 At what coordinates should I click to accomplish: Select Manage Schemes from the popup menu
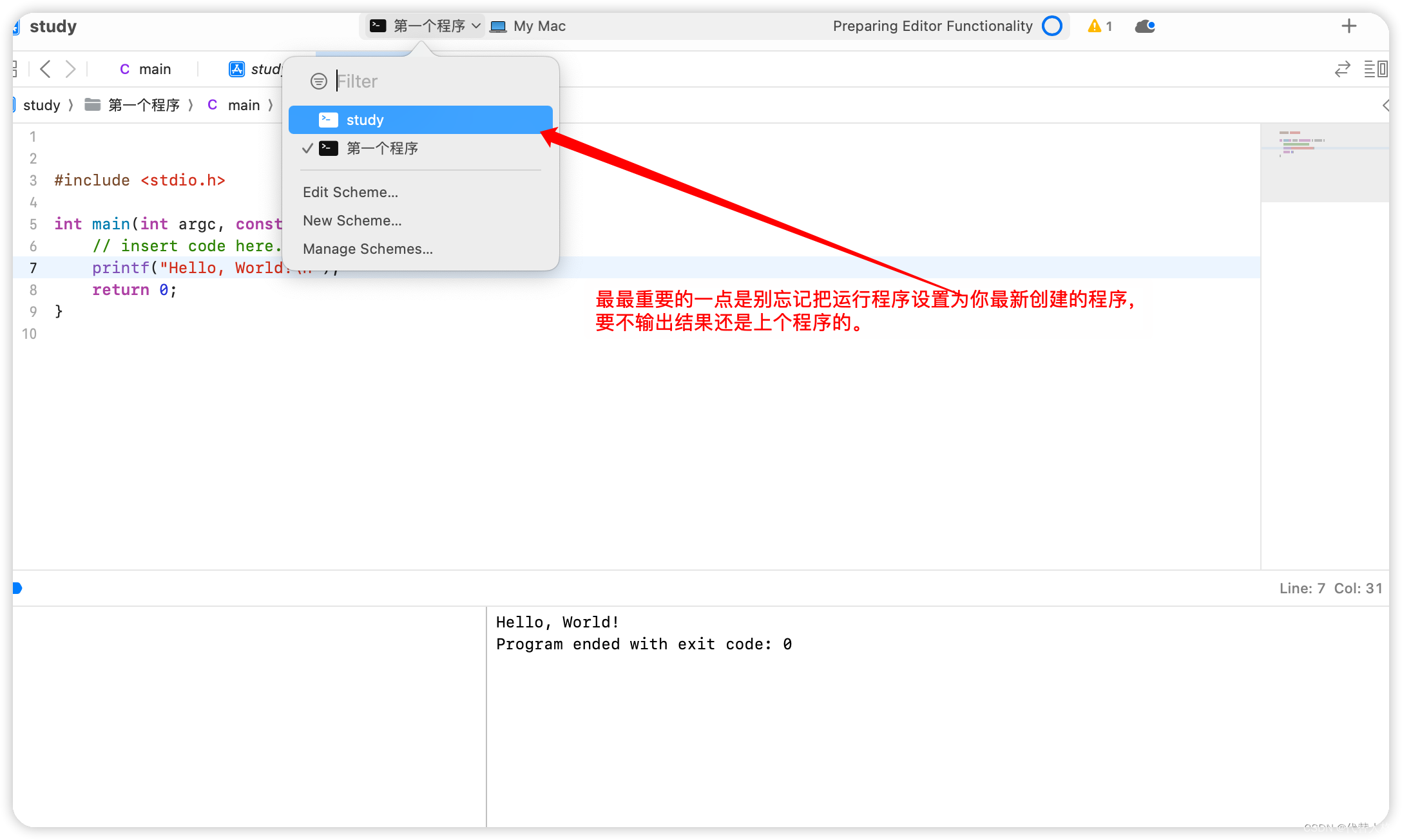coord(367,249)
